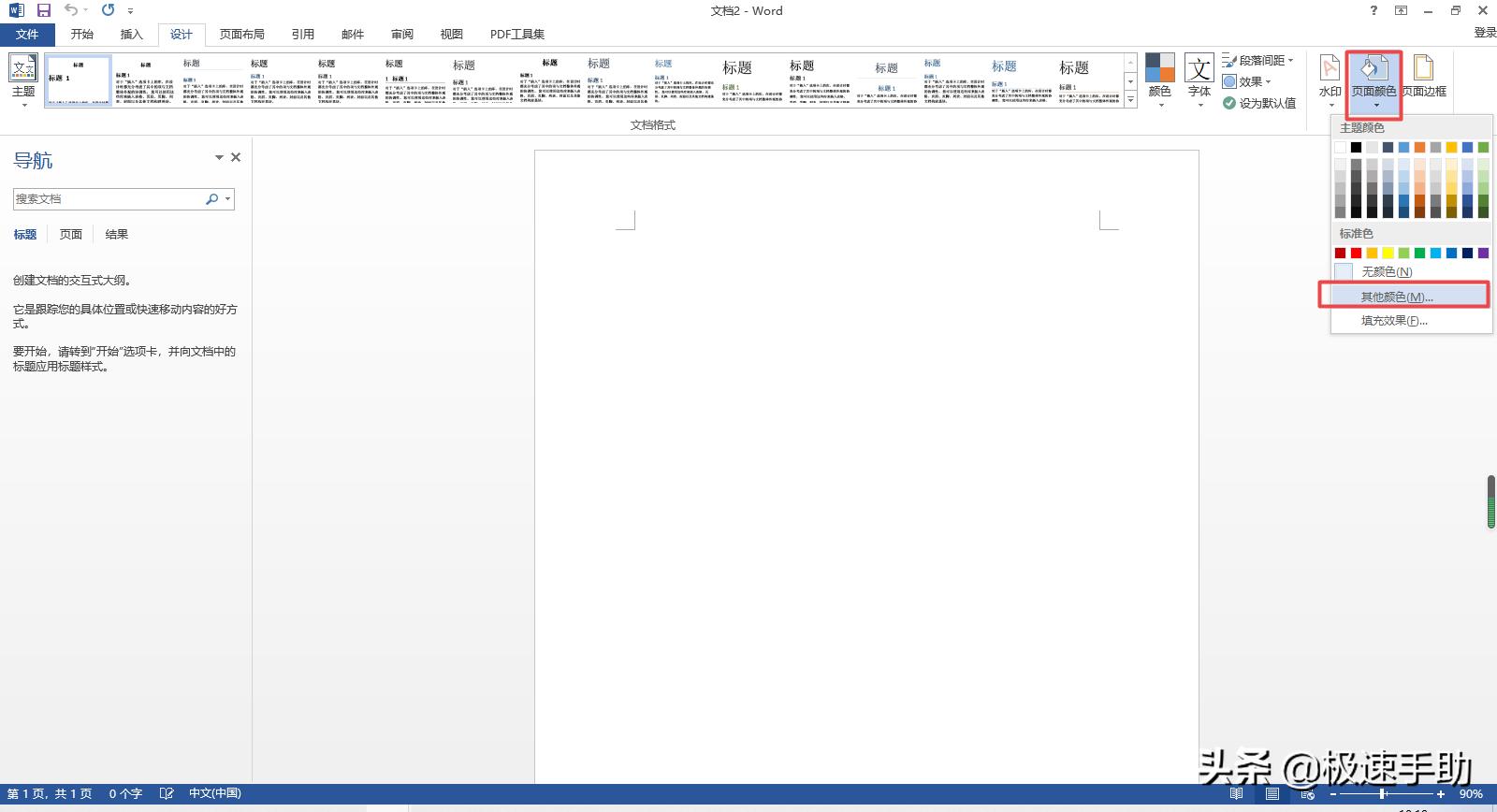Click 登录 to sign in
Image resolution: width=1497 pixels, height=812 pixels.
click(1485, 33)
